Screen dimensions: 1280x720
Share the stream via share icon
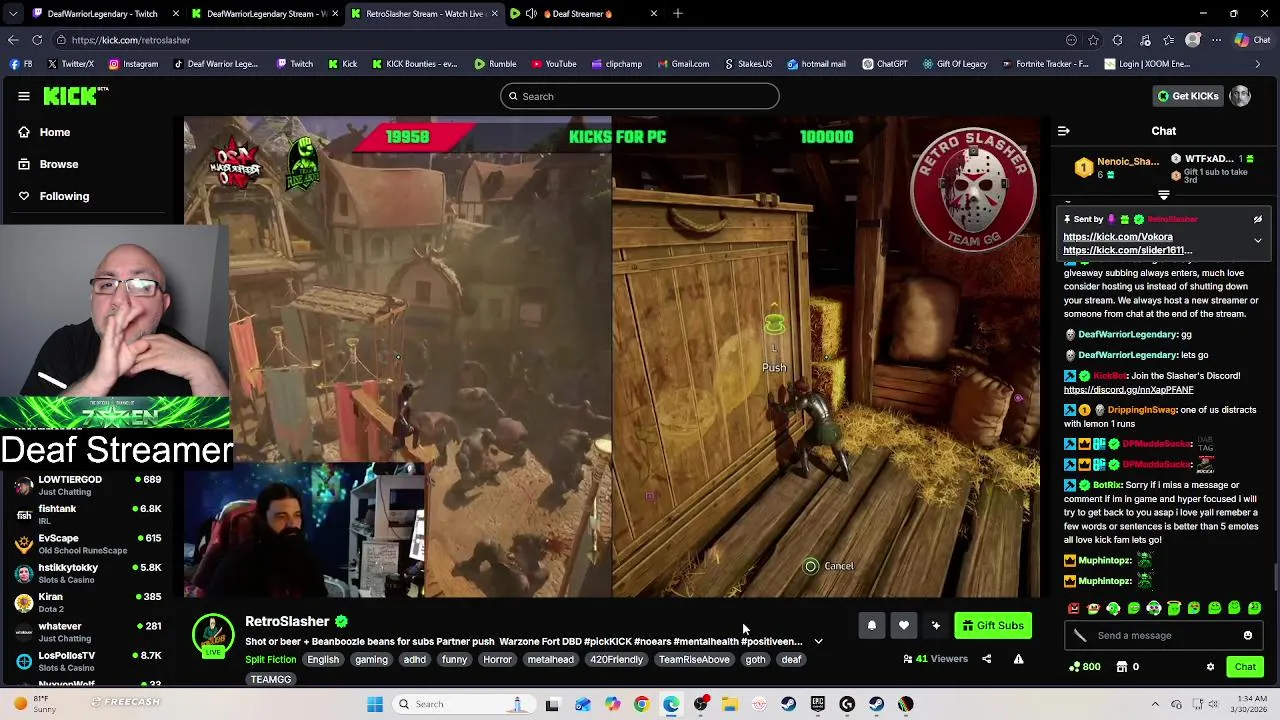click(986, 659)
